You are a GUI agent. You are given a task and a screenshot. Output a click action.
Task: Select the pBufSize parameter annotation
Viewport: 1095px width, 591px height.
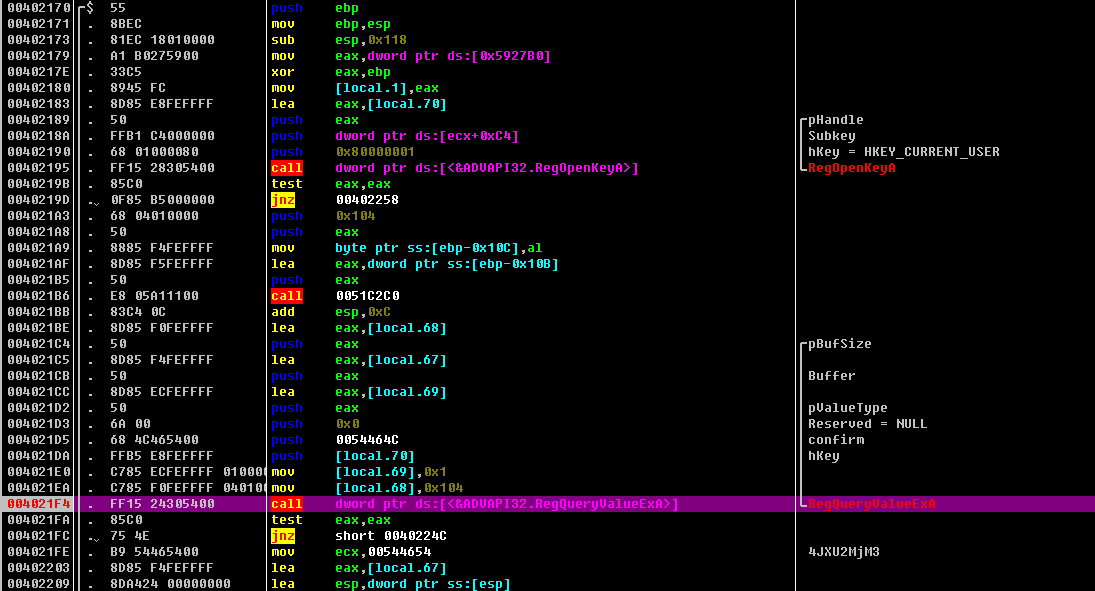832,343
